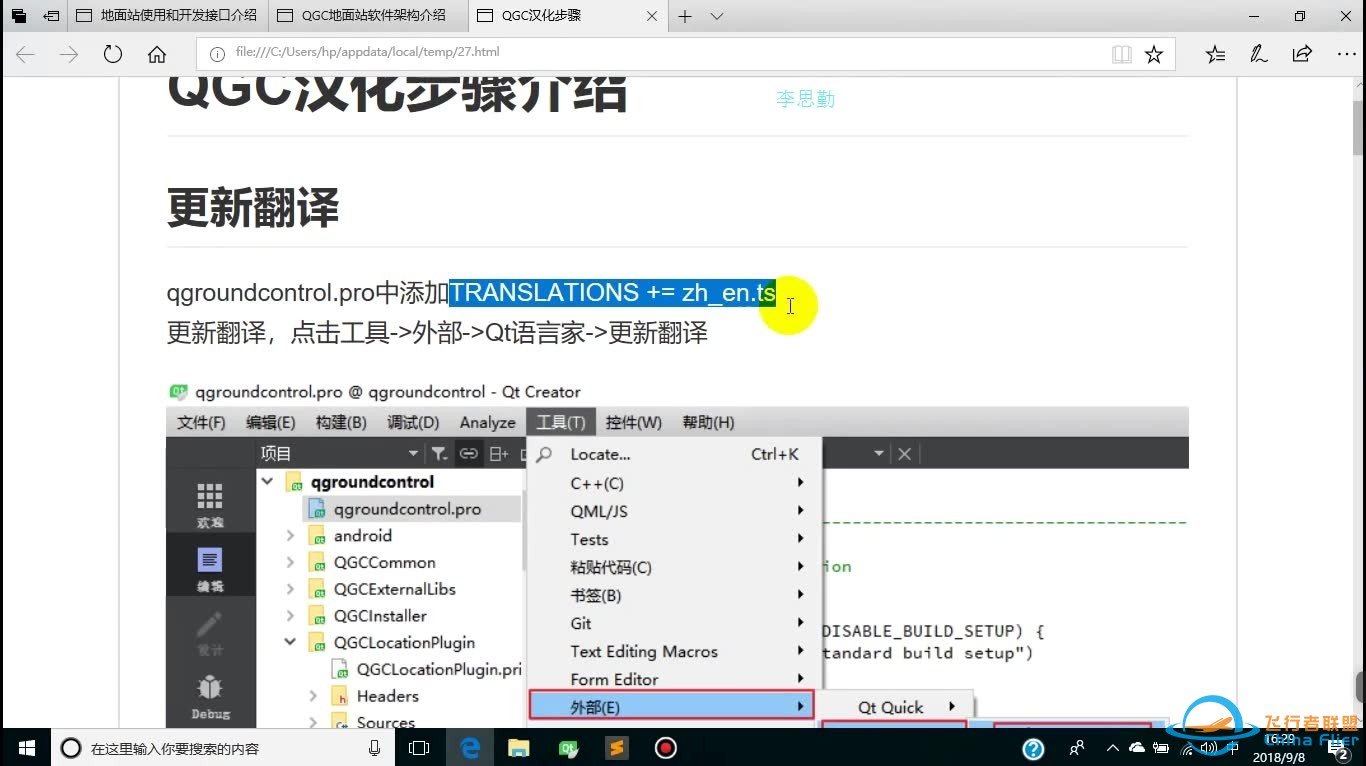
Task: Open the web notes pen icon
Action: point(1259,54)
